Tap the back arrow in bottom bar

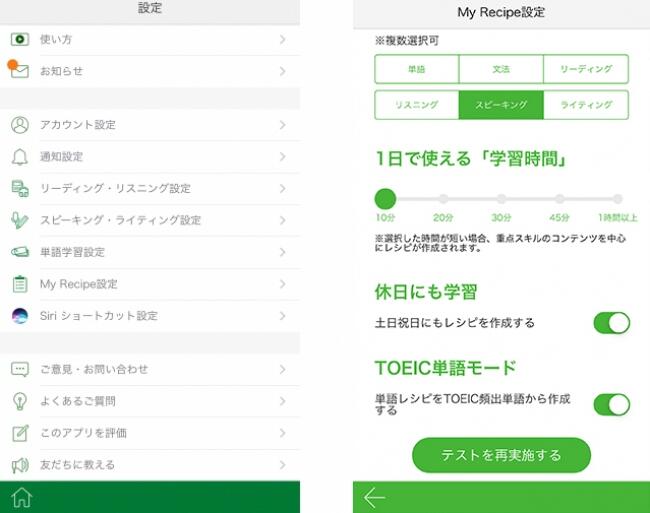point(375,497)
